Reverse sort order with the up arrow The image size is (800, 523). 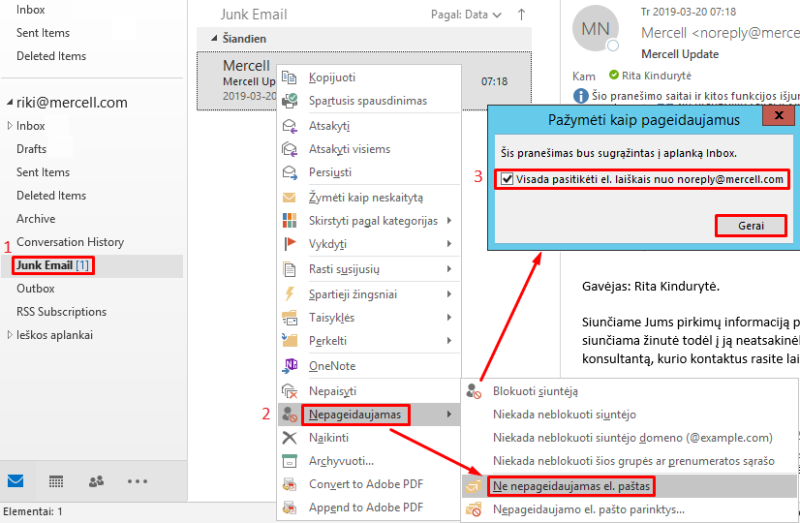click(x=521, y=15)
